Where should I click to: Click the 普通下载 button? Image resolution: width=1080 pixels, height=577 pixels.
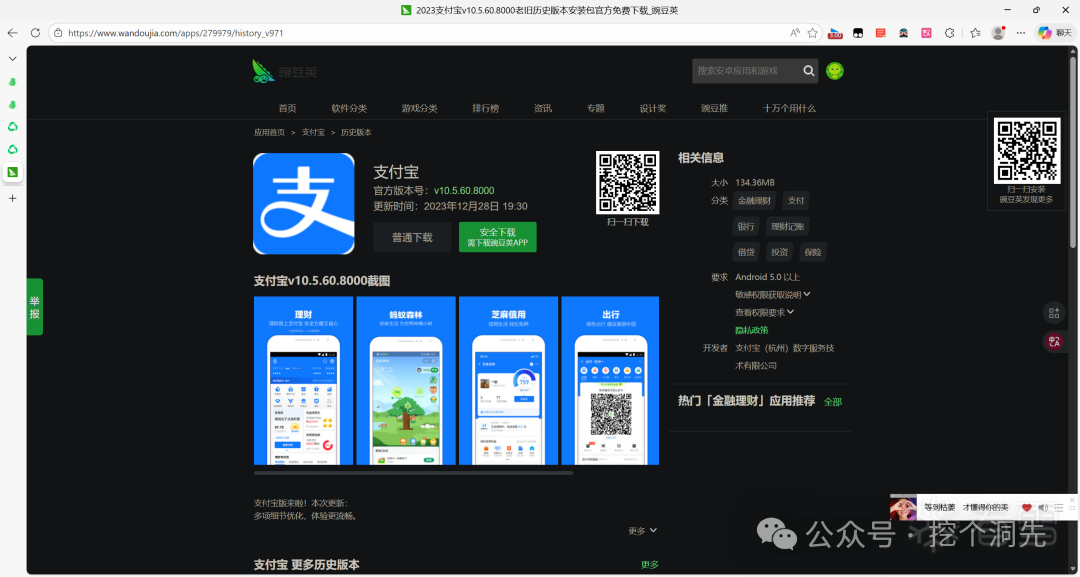click(413, 237)
